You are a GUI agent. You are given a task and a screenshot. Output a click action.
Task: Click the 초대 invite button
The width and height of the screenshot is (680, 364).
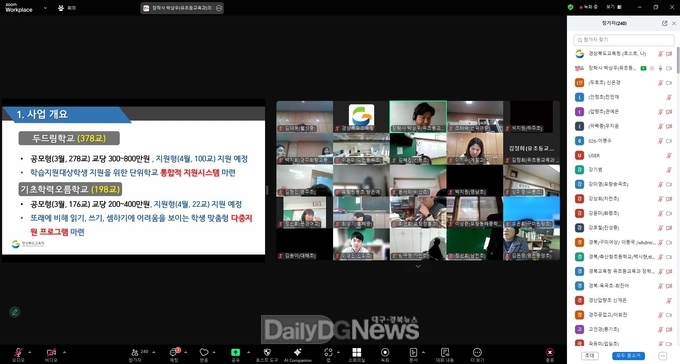click(x=589, y=356)
